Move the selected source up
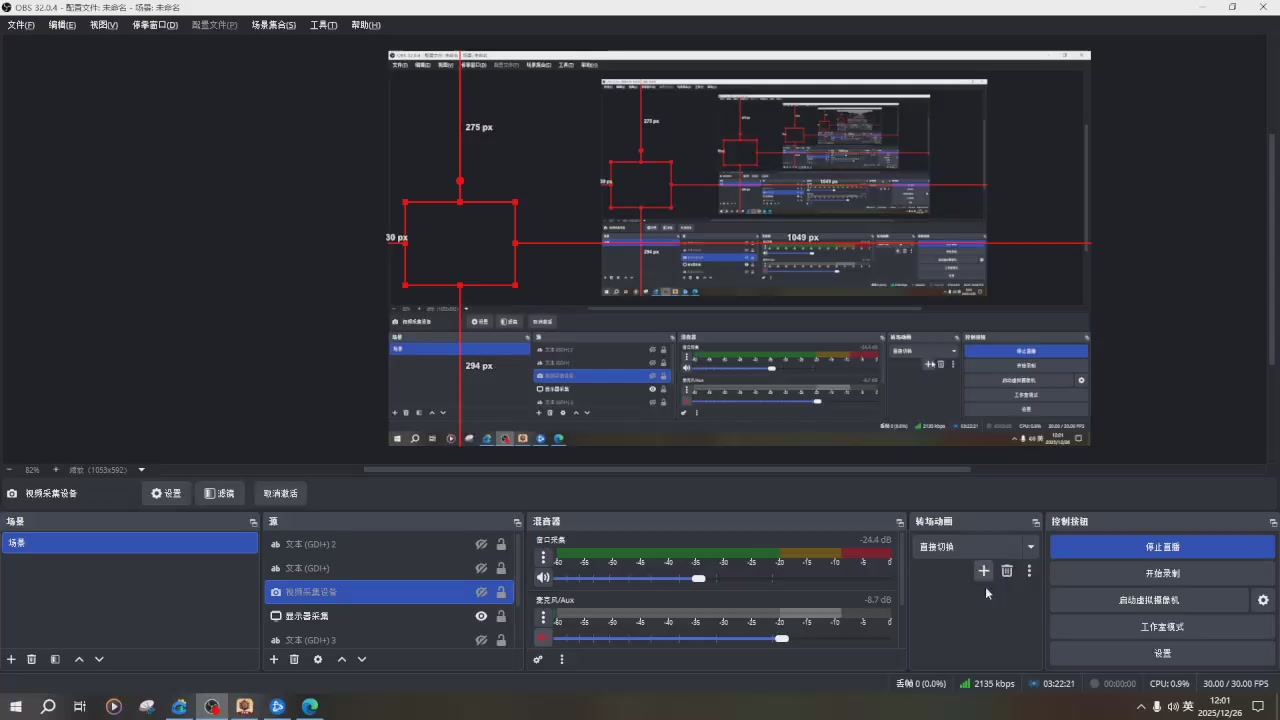 [x=342, y=660]
